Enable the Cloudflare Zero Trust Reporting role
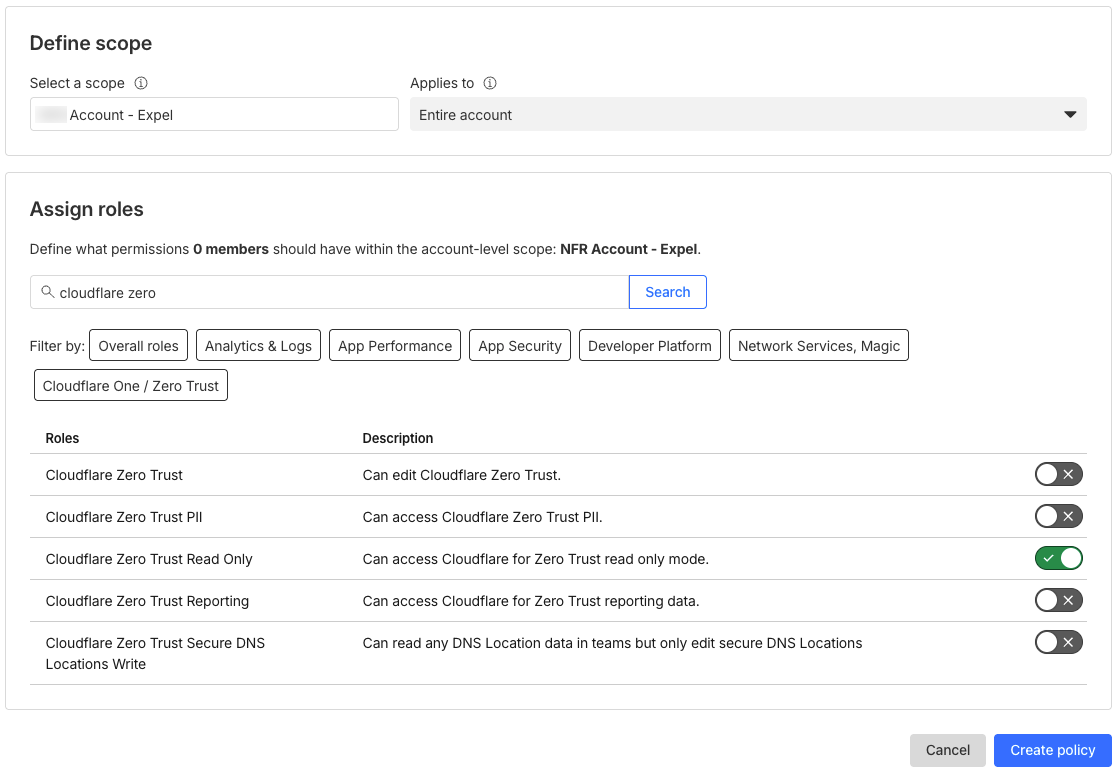 click(1058, 601)
